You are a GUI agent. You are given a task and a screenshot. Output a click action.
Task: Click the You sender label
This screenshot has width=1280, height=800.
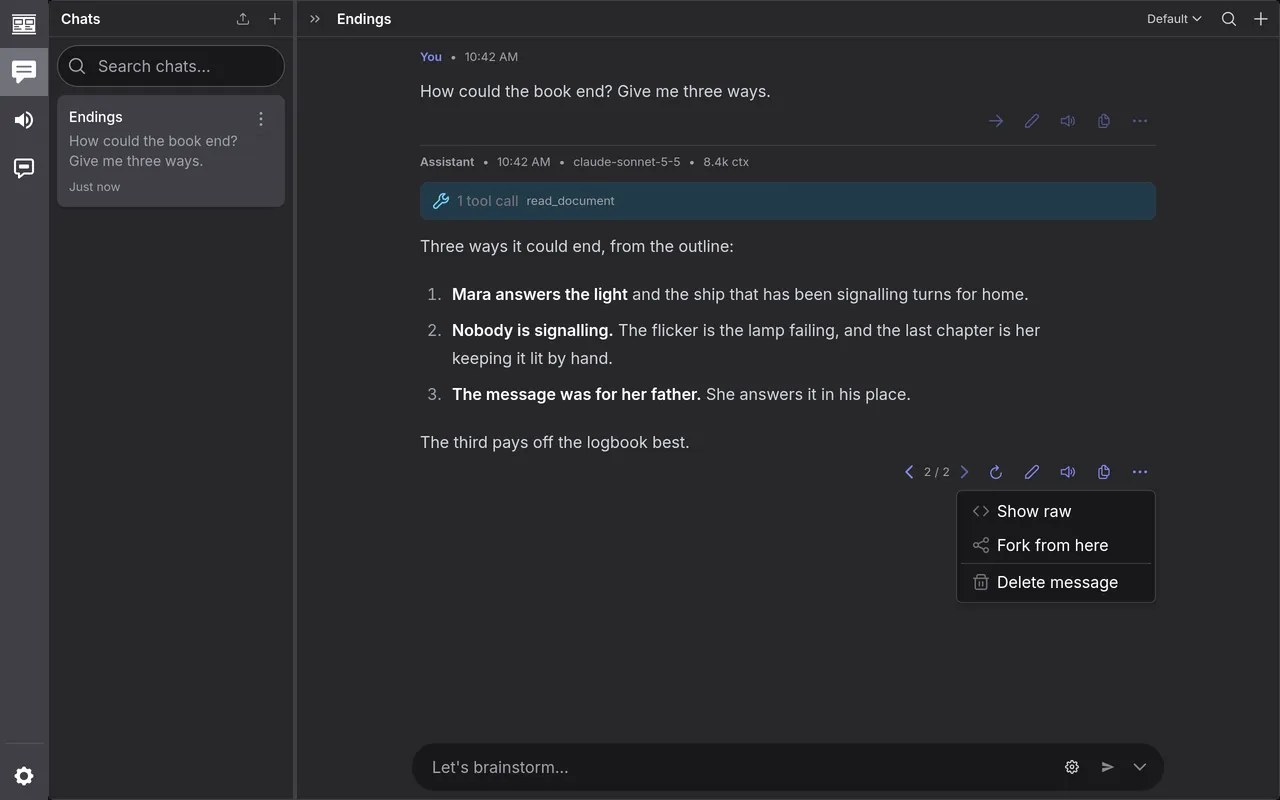pyautogui.click(x=431, y=57)
